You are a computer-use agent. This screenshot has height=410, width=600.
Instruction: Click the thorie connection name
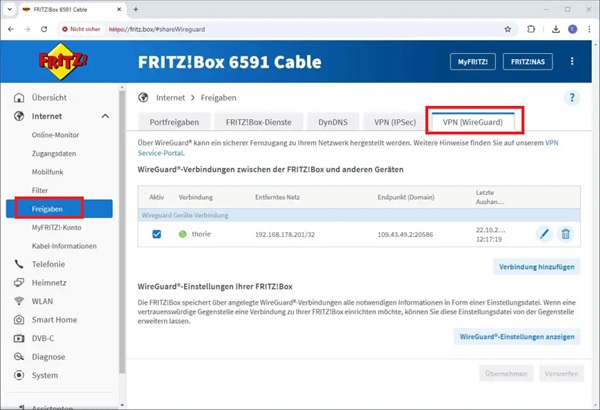tap(201, 234)
